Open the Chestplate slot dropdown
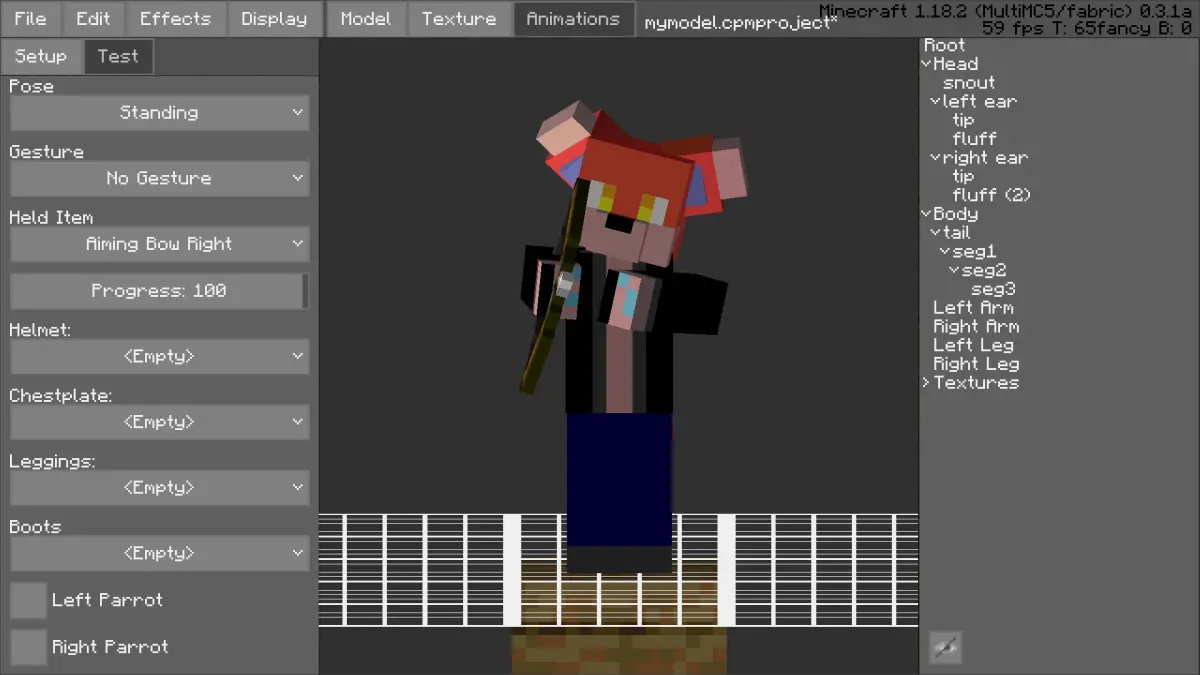Image resolution: width=1200 pixels, height=675 pixels. [x=160, y=422]
